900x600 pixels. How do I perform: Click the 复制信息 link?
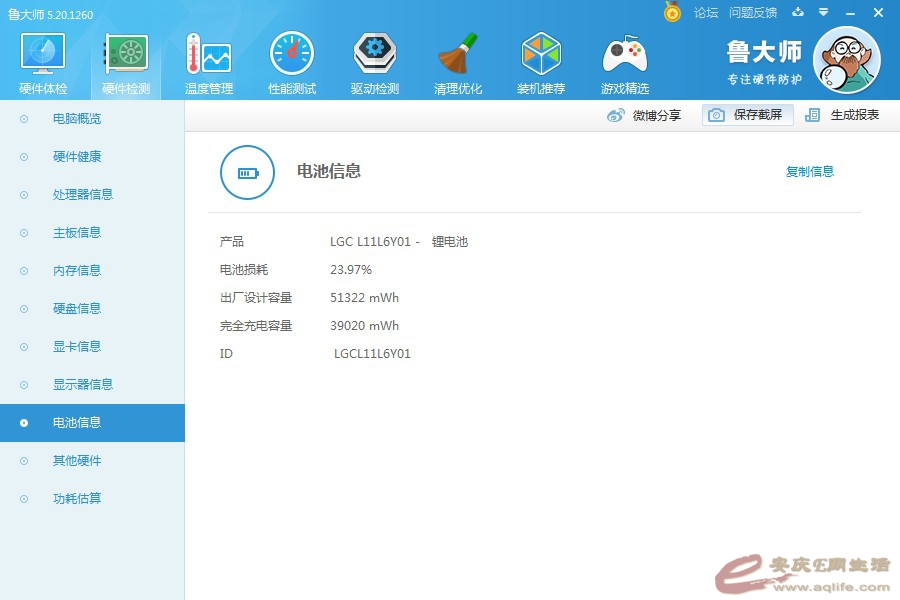(809, 172)
